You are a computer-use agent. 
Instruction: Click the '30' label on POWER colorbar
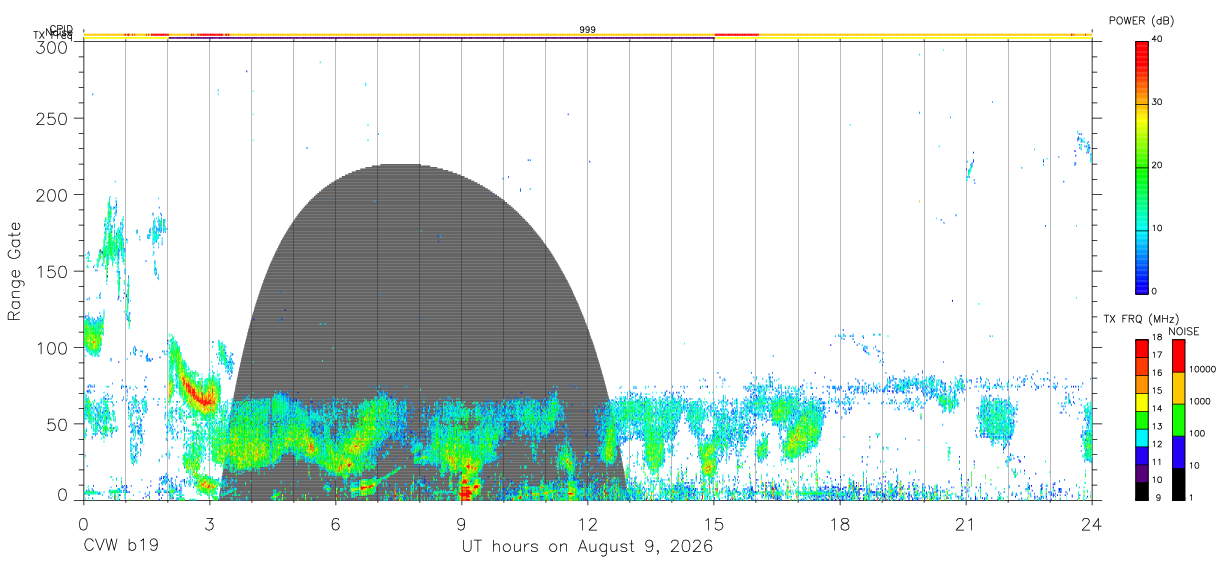pyautogui.click(x=1158, y=102)
